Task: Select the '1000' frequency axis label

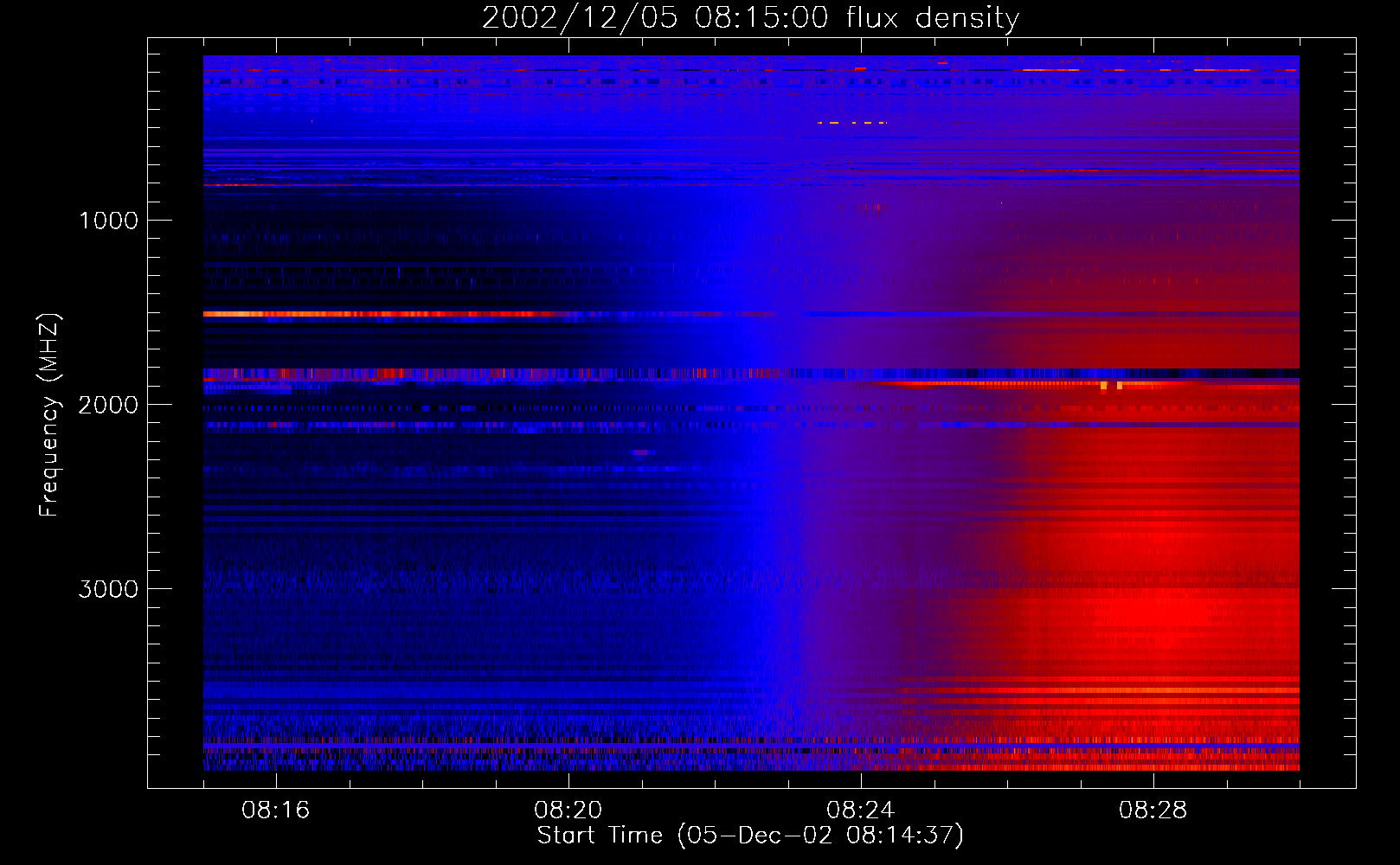Action: click(108, 221)
